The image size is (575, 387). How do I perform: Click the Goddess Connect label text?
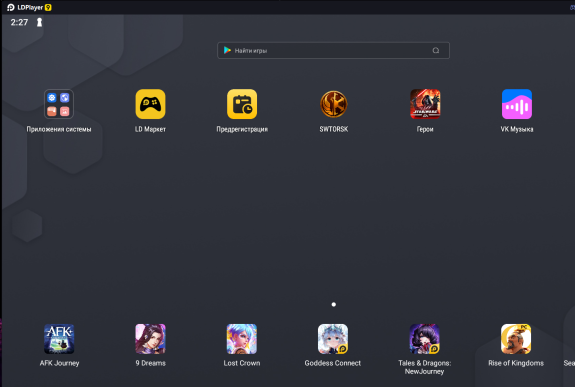pyautogui.click(x=333, y=363)
